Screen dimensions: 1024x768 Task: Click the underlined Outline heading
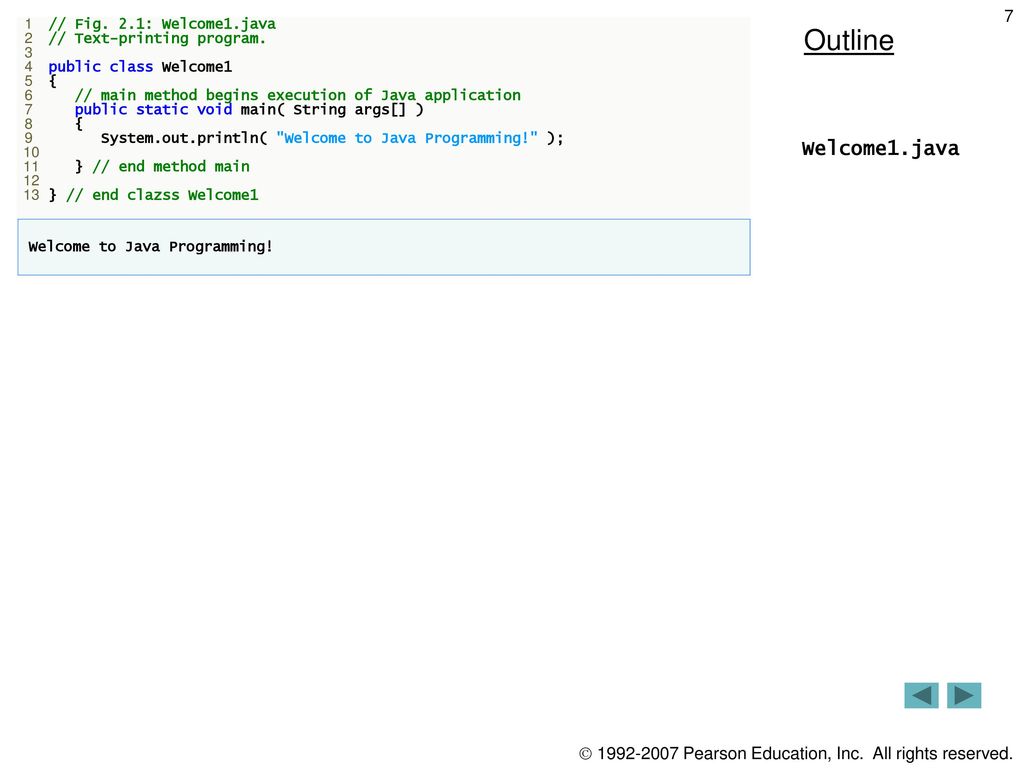coord(848,40)
